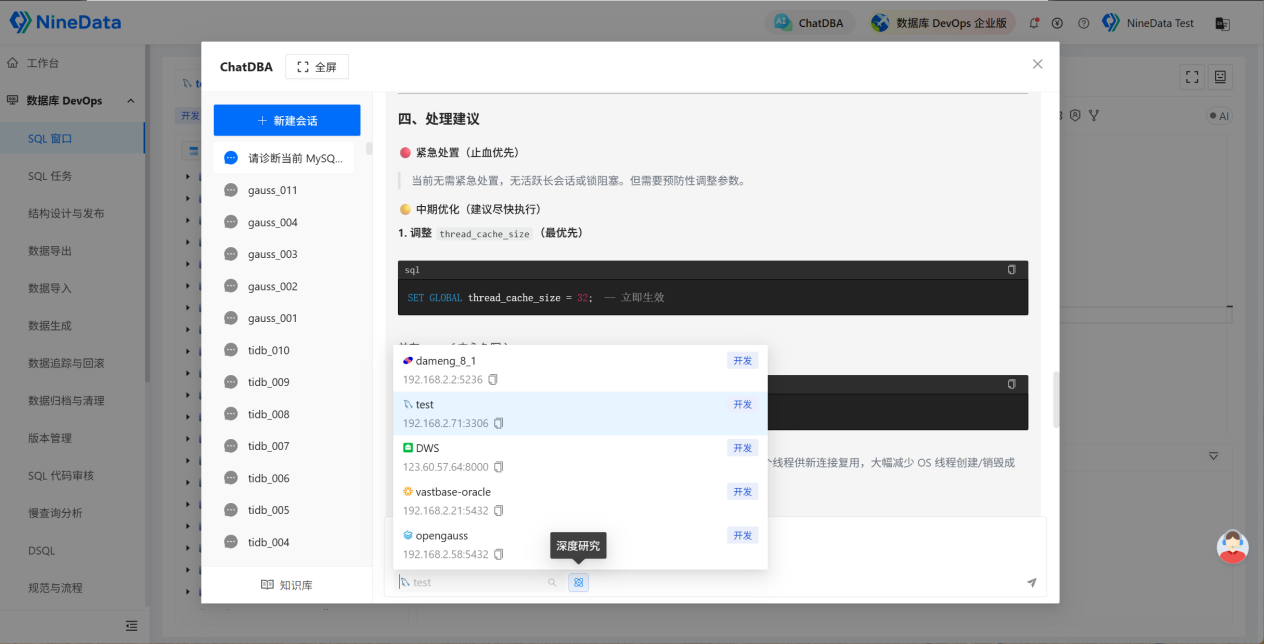Screen dimensions: 1264x644
Task: Click 开发 tag on the dameng_8_1 row
Action: click(x=742, y=361)
